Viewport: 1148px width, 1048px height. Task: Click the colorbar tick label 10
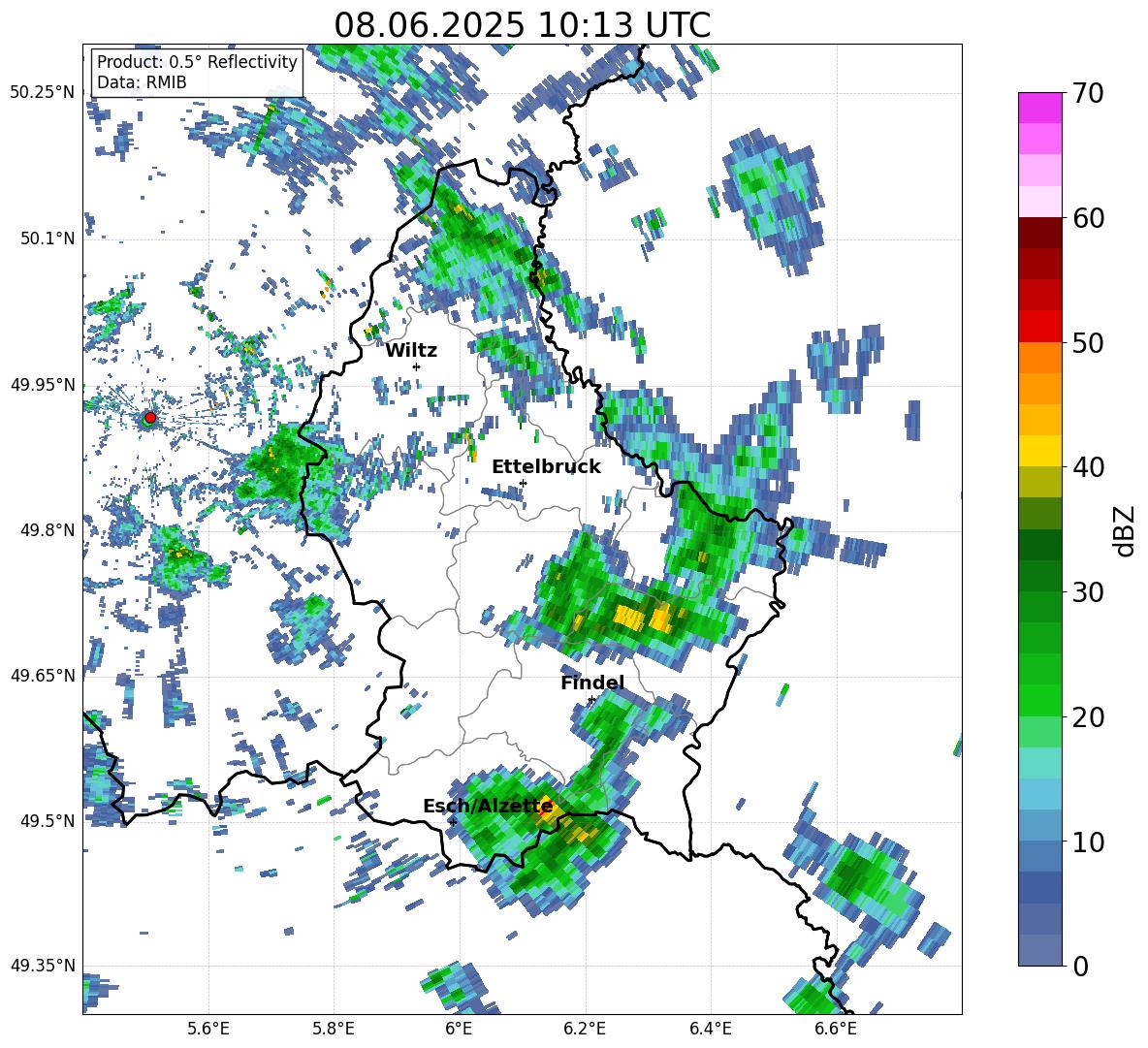click(x=1087, y=842)
